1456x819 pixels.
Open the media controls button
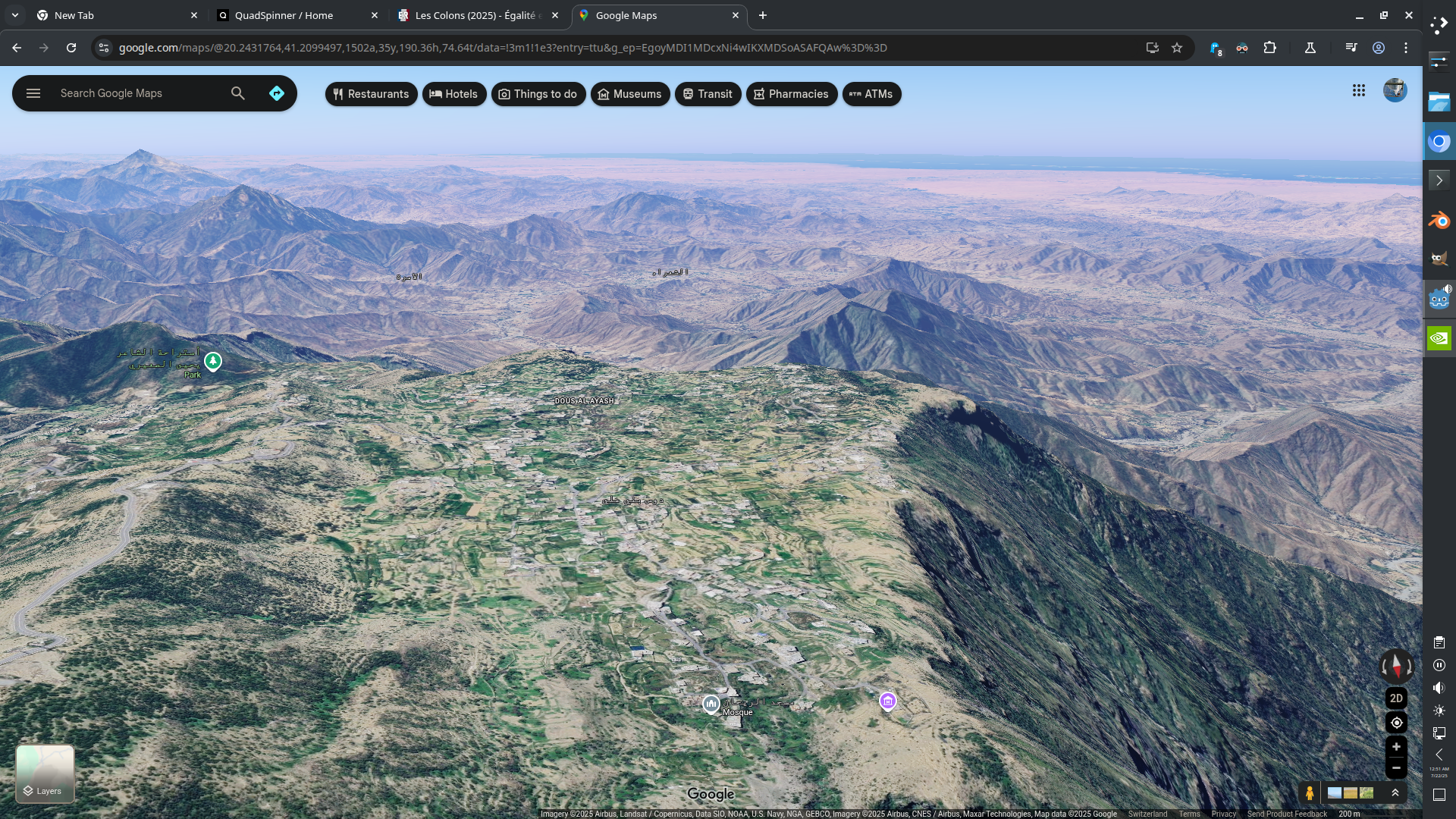click(x=1351, y=48)
